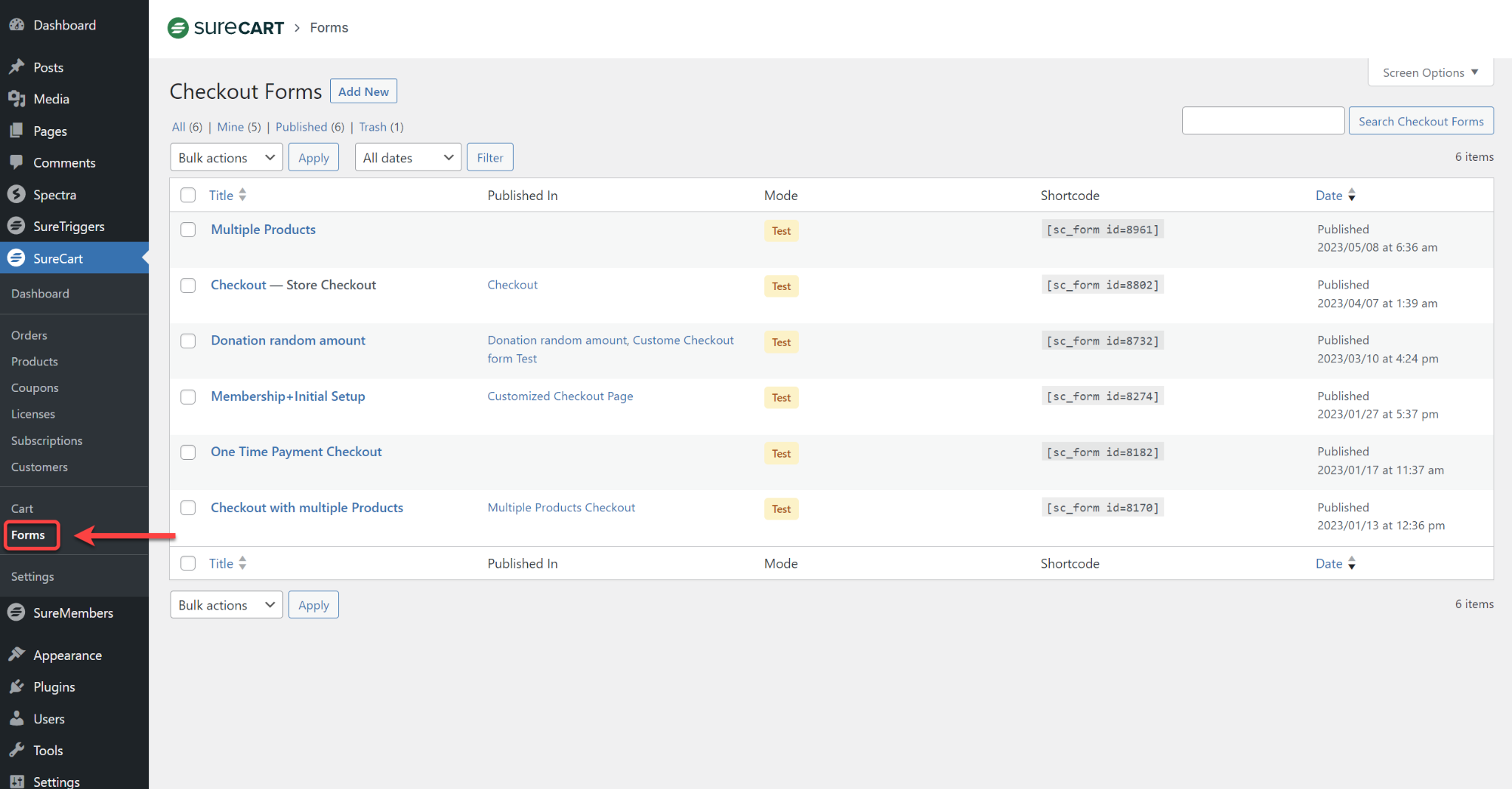Screen dimensions: 1512x789
Task: Open Forms in SureCart submenu
Action: [28, 535]
